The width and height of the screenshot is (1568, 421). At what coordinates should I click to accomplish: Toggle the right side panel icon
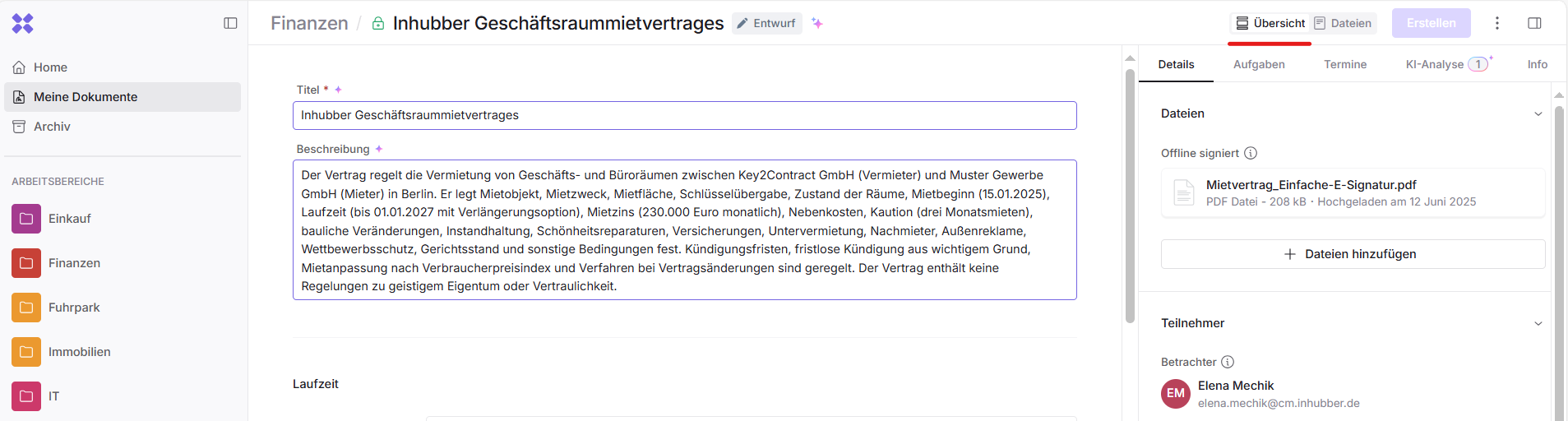pos(1534,23)
